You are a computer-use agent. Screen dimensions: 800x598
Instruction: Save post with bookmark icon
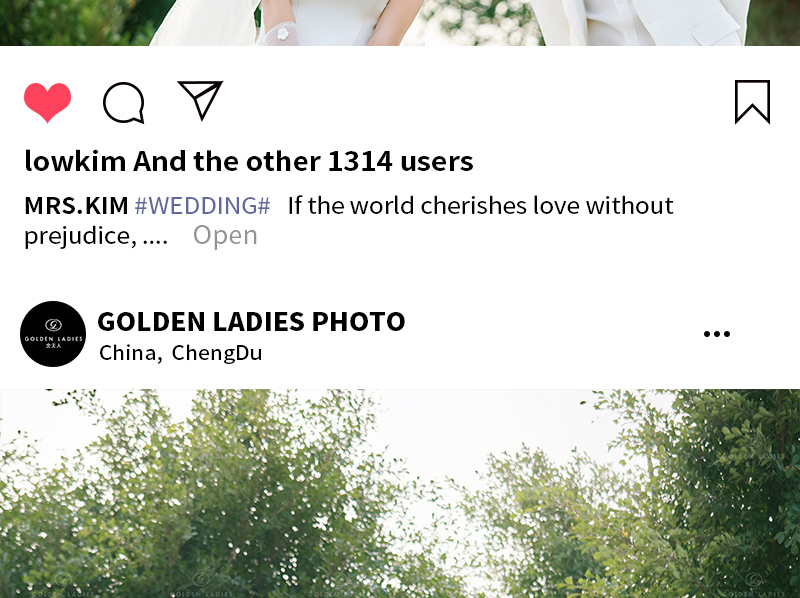click(752, 102)
